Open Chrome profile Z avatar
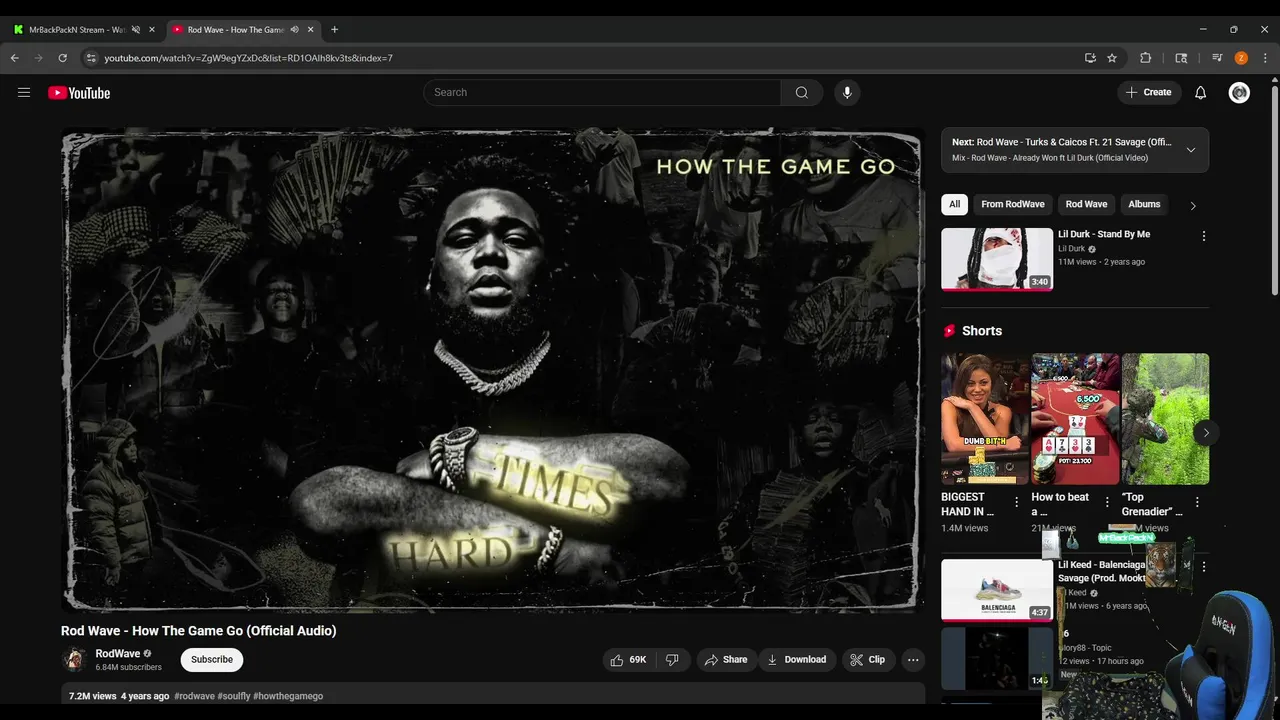 pos(1241,58)
